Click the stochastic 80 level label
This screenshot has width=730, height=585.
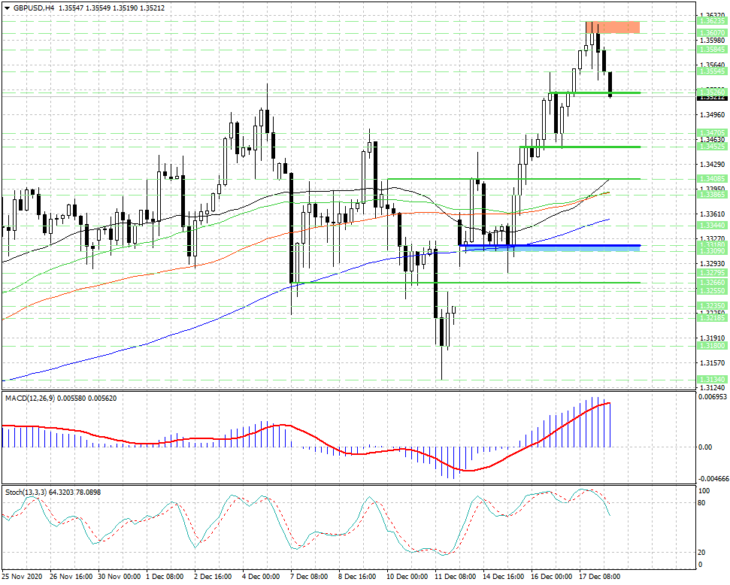[702, 503]
